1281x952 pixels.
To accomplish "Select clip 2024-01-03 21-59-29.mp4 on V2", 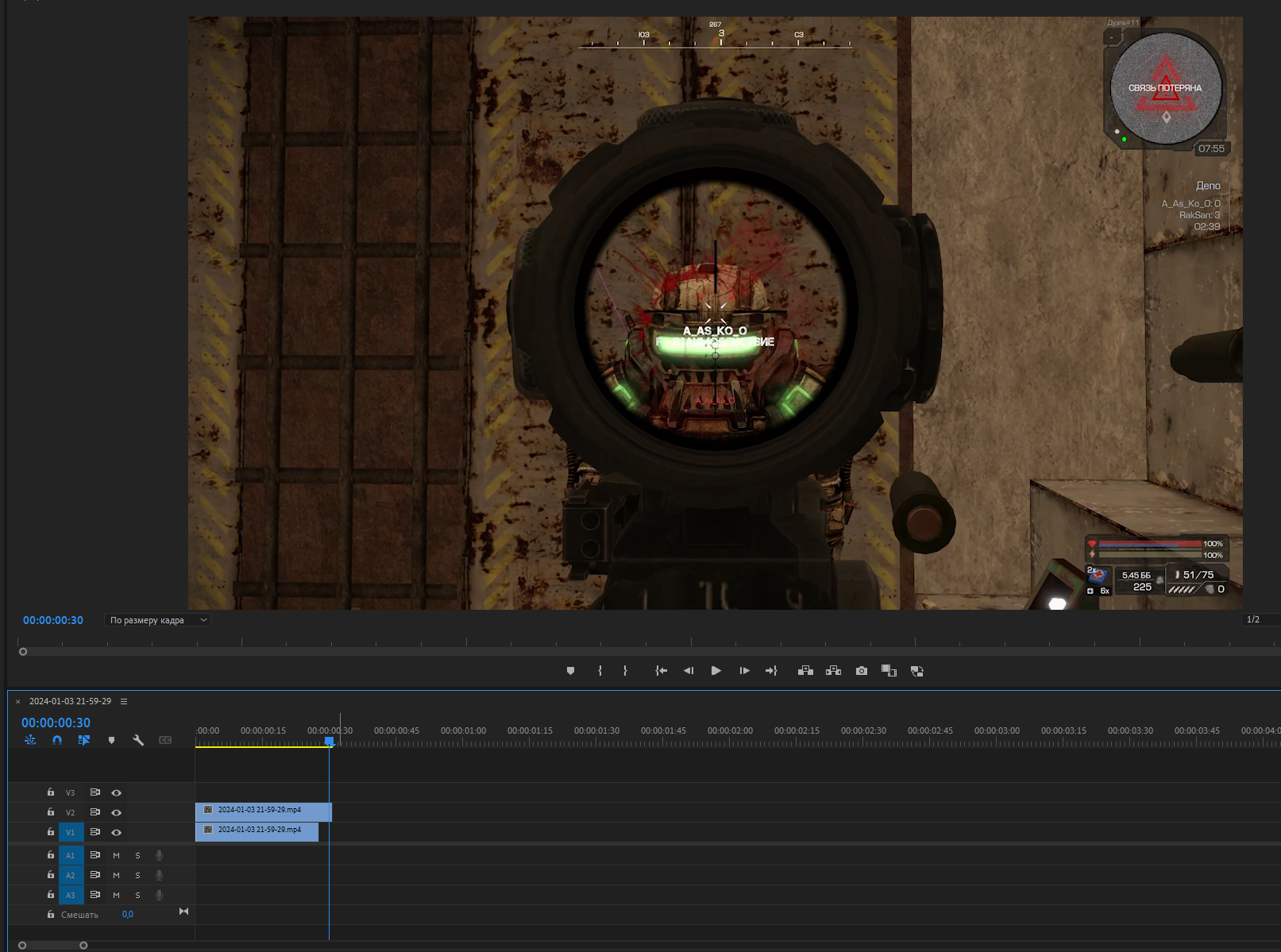I will (264, 811).
